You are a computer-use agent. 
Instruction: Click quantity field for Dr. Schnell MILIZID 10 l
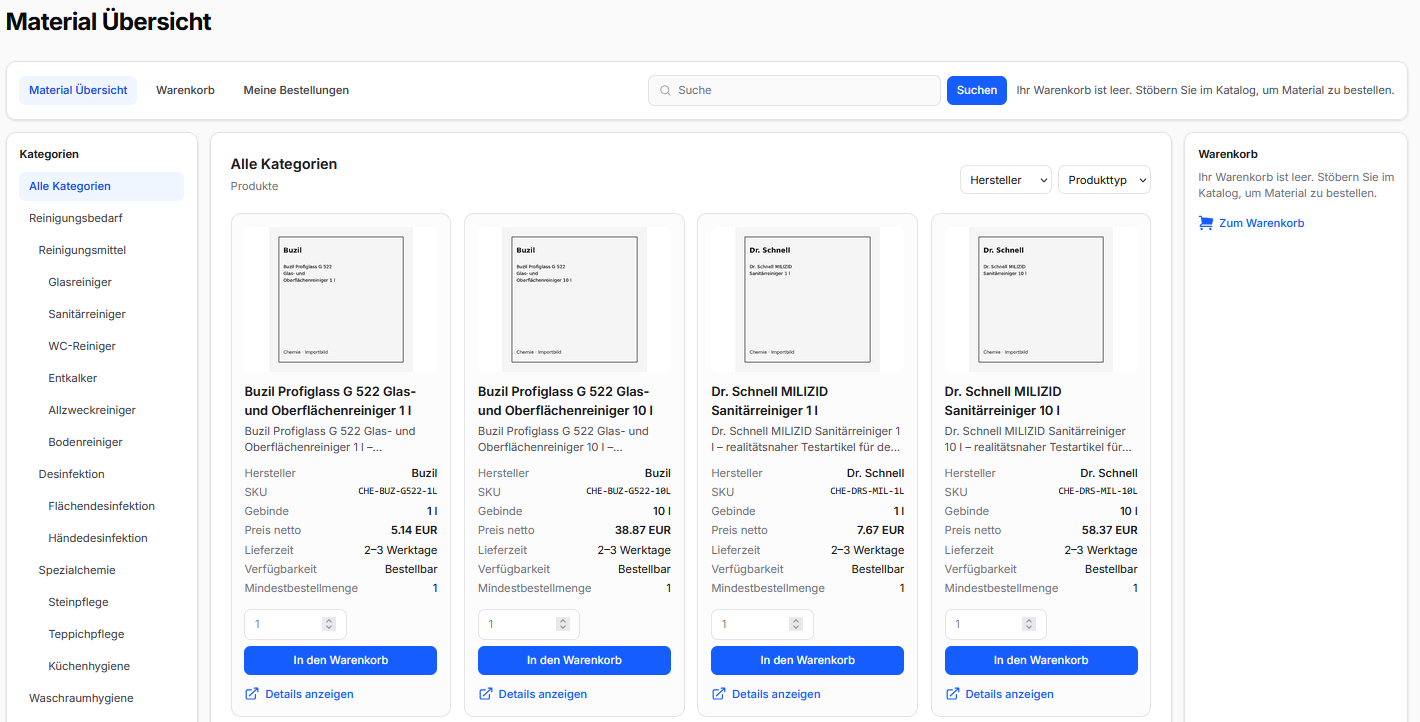pos(995,624)
